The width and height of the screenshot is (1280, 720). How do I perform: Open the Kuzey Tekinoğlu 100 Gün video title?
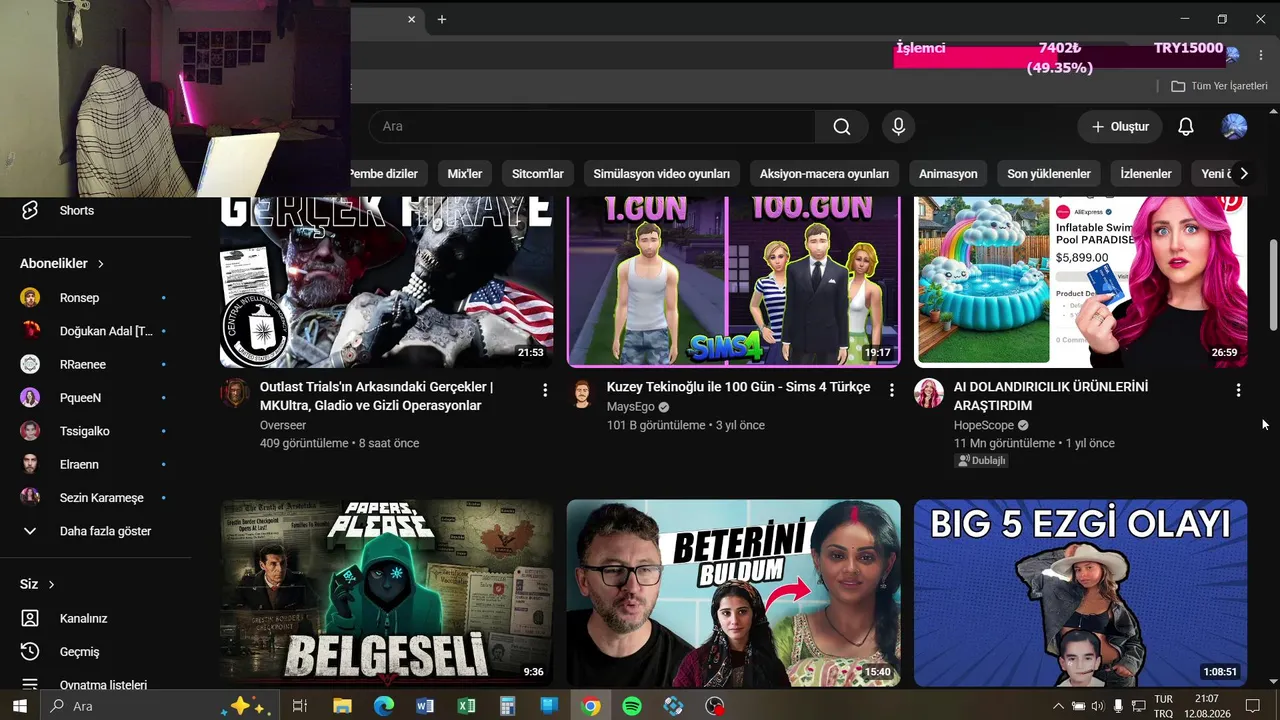click(x=738, y=387)
